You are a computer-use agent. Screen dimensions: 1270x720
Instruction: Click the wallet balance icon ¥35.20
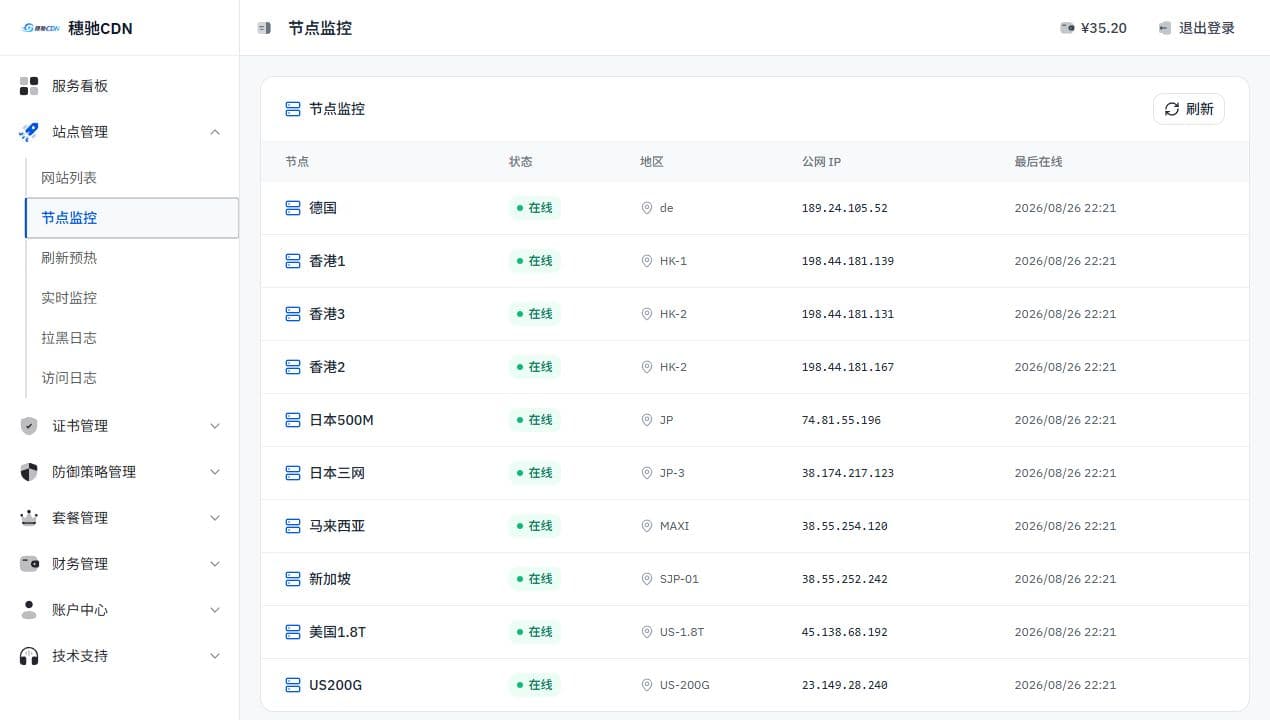coord(1068,28)
